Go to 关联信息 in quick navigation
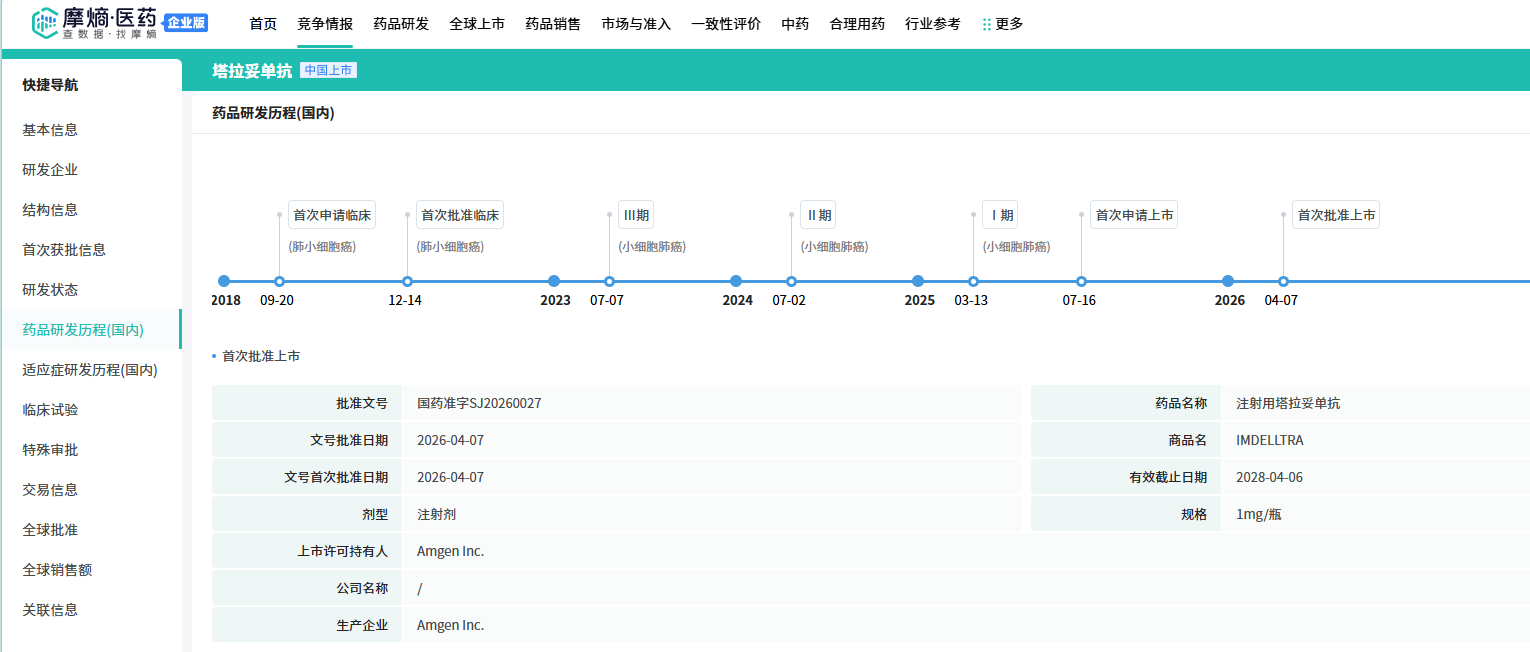 pyautogui.click(x=50, y=610)
